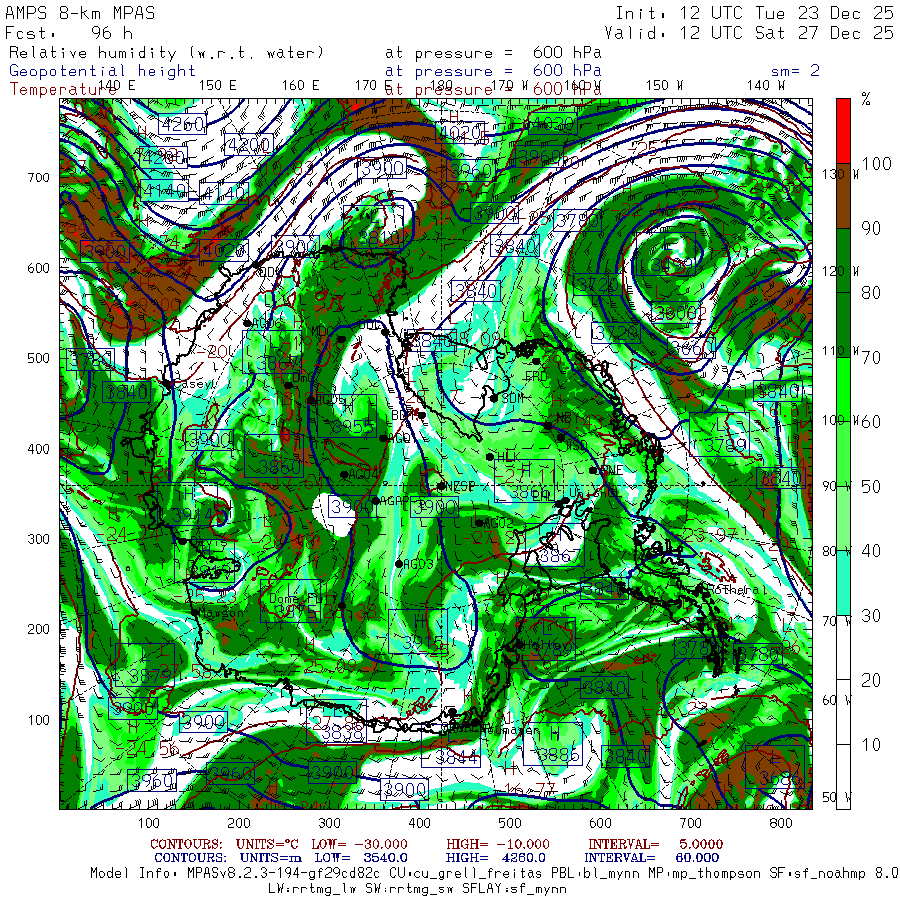Viewport: 900px width, 900px height.
Task: Click the Mawson station label
Action: click(221, 613)
